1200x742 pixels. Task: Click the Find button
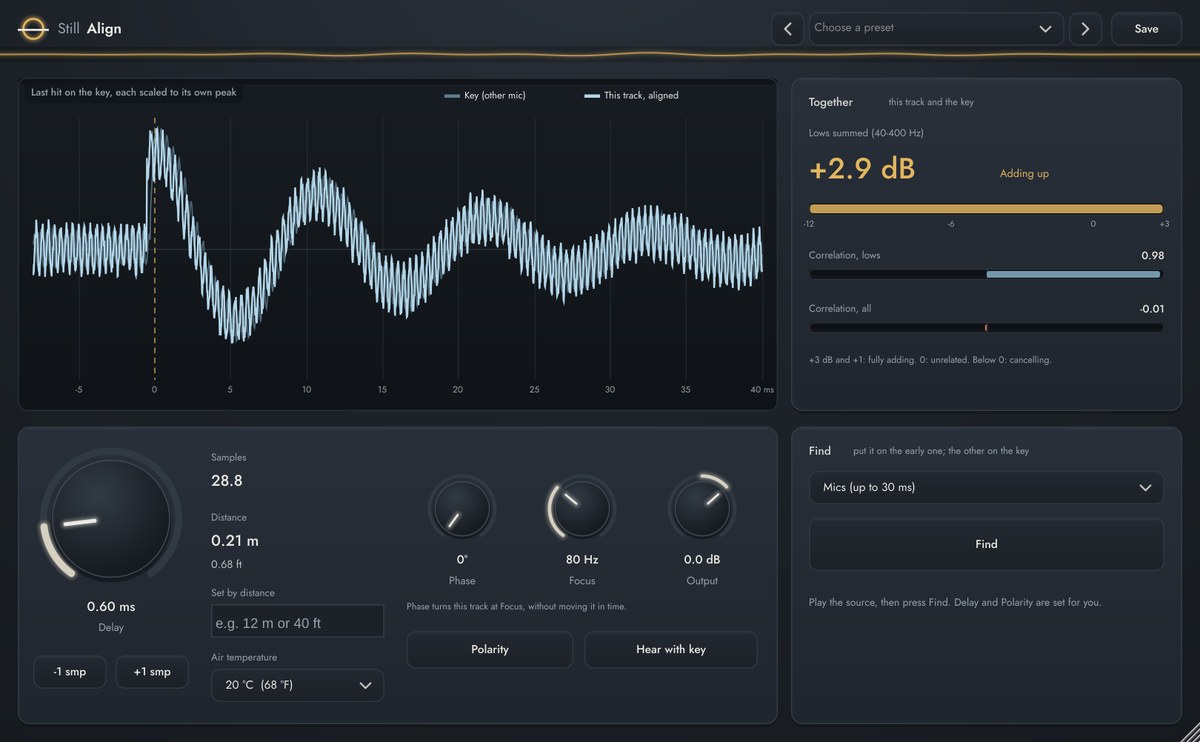[x=986, y=544]
